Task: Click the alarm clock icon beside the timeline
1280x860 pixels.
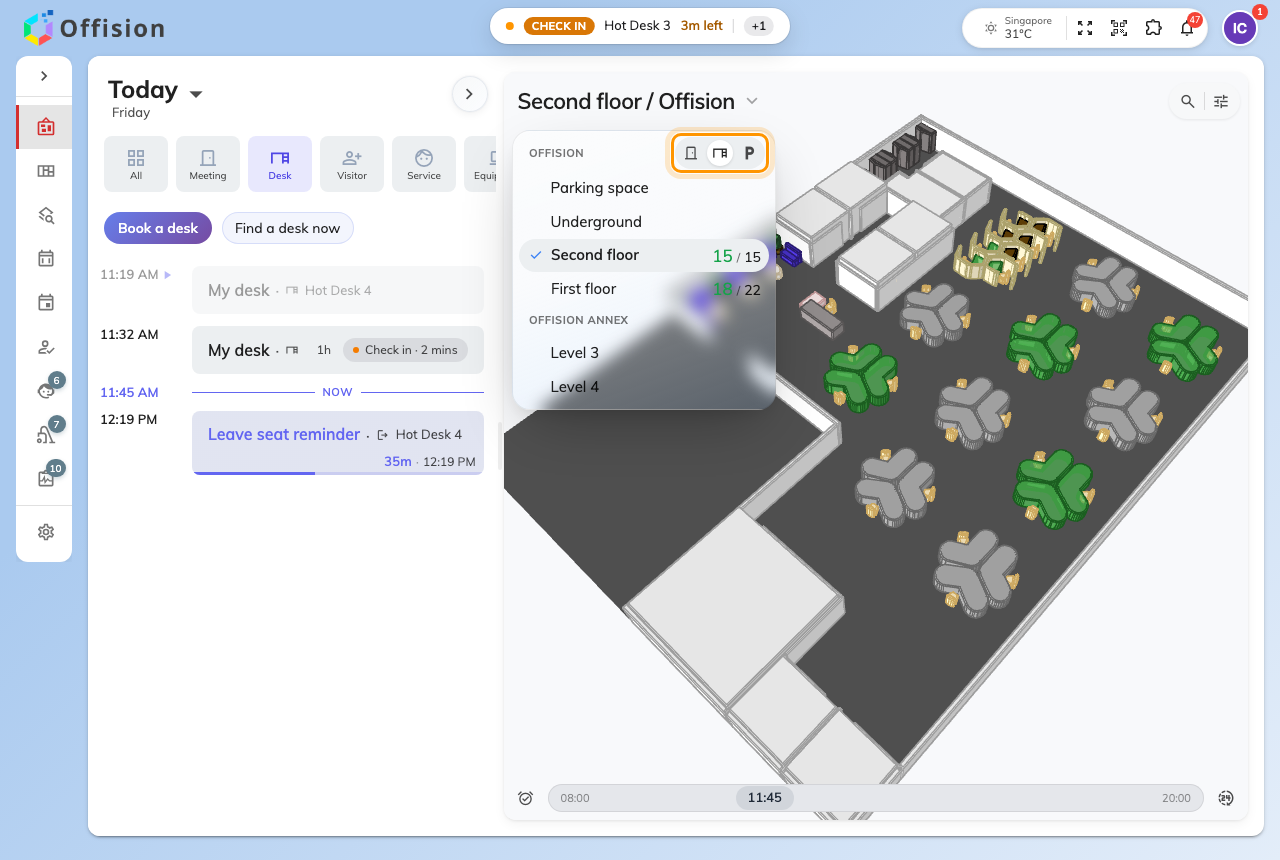Action: tap(526, 798)
